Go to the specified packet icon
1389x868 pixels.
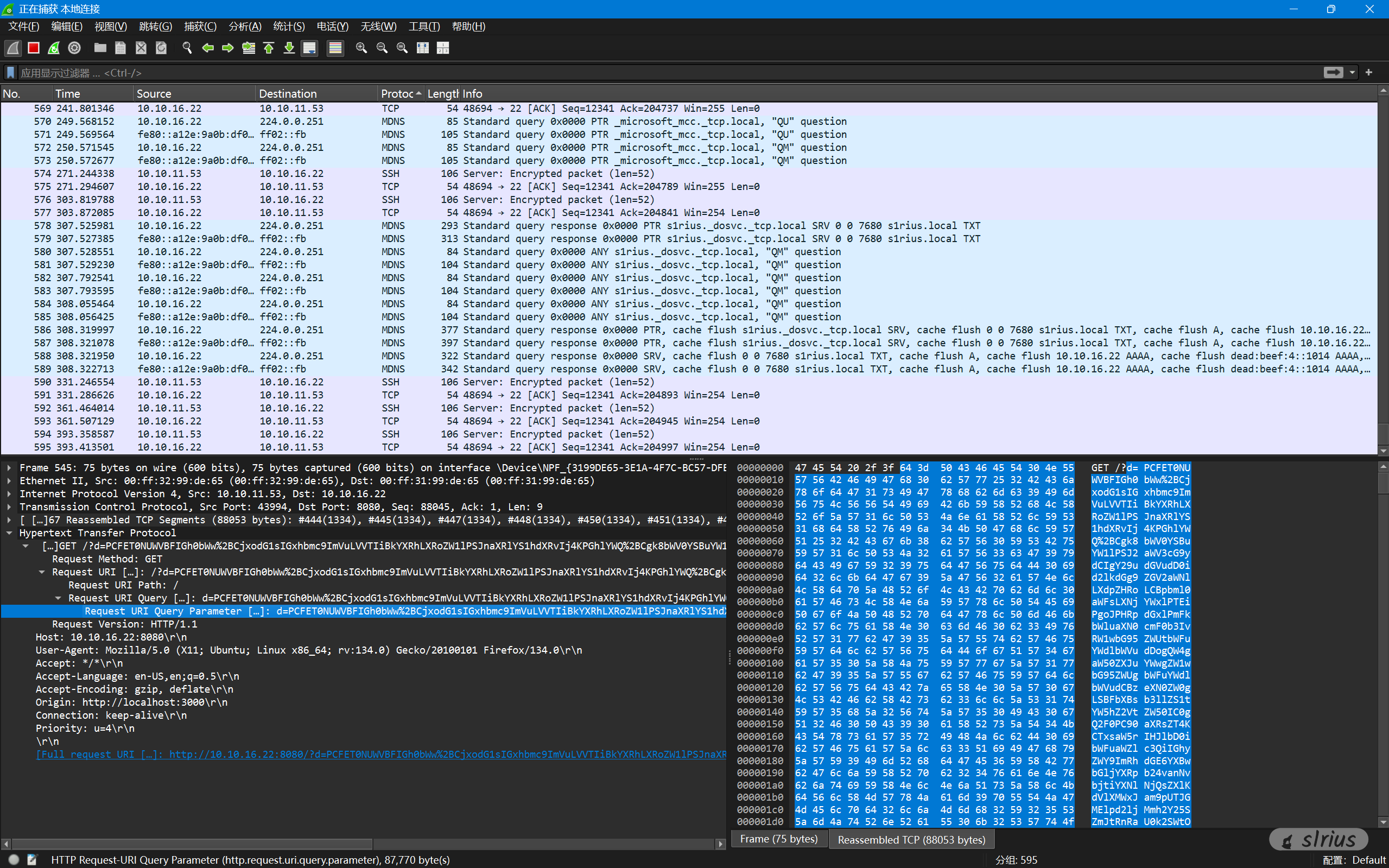click(x=249, y=48)
